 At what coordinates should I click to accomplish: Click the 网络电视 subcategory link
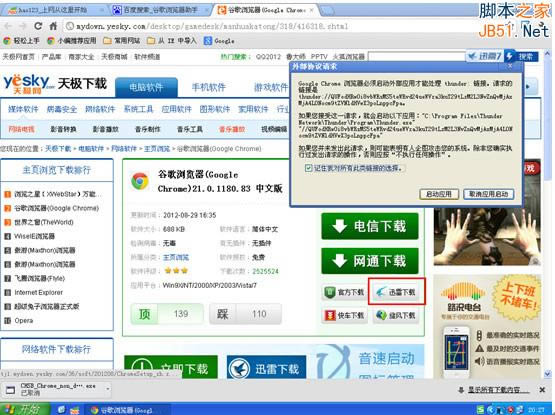point(21,129)
